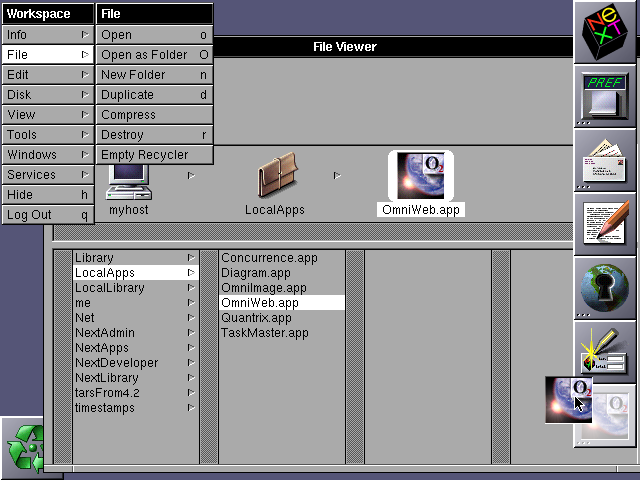Image resolution: width=640 pixels, height=480 pixels.
Task: Open the Mail envelope dock icon
Action: (x=604, y=160)
